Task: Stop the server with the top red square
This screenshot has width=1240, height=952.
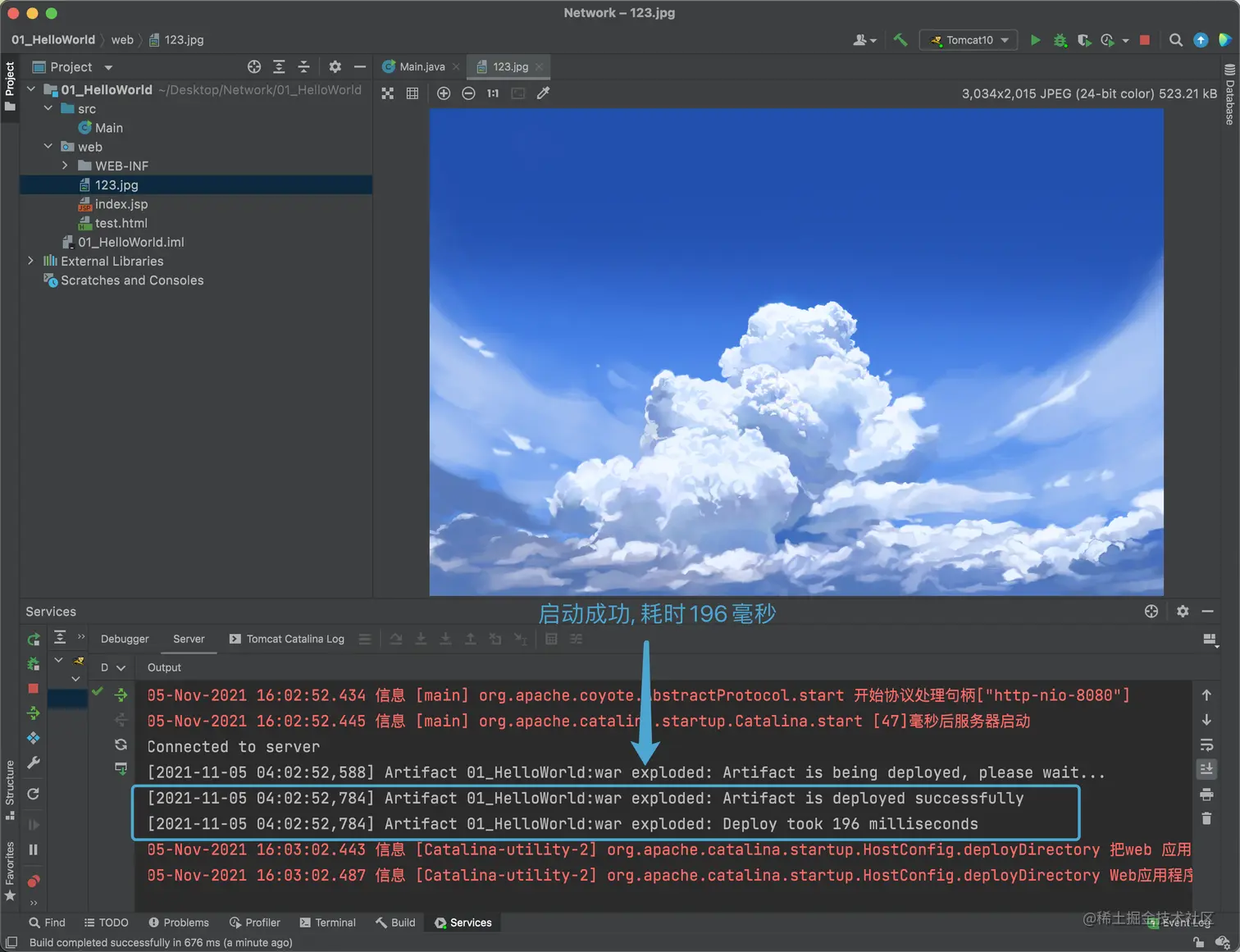Action: (1145, 39)
